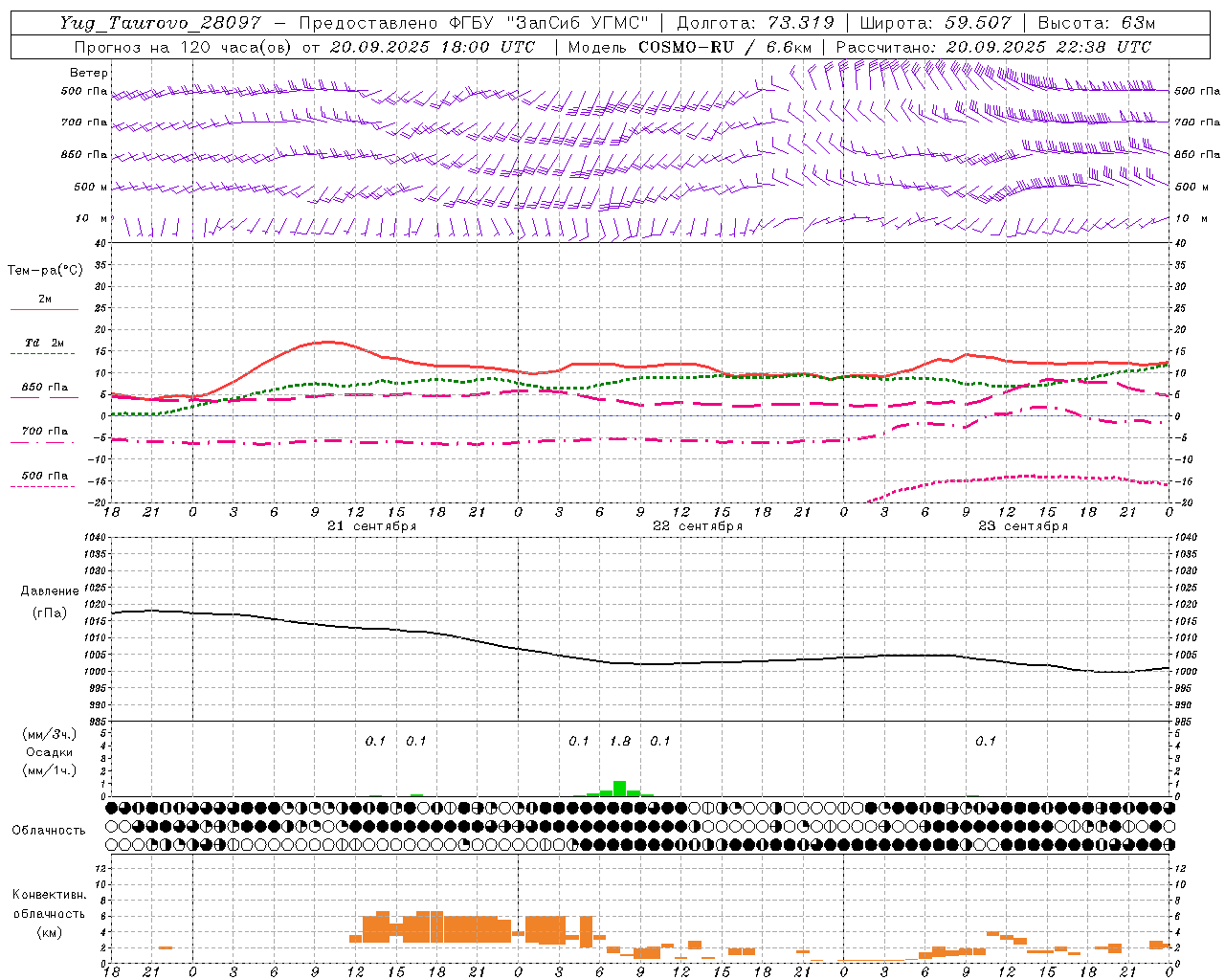
Task: Click the (мм/1ч.) precipitation unit label
Action: [49, 770]
